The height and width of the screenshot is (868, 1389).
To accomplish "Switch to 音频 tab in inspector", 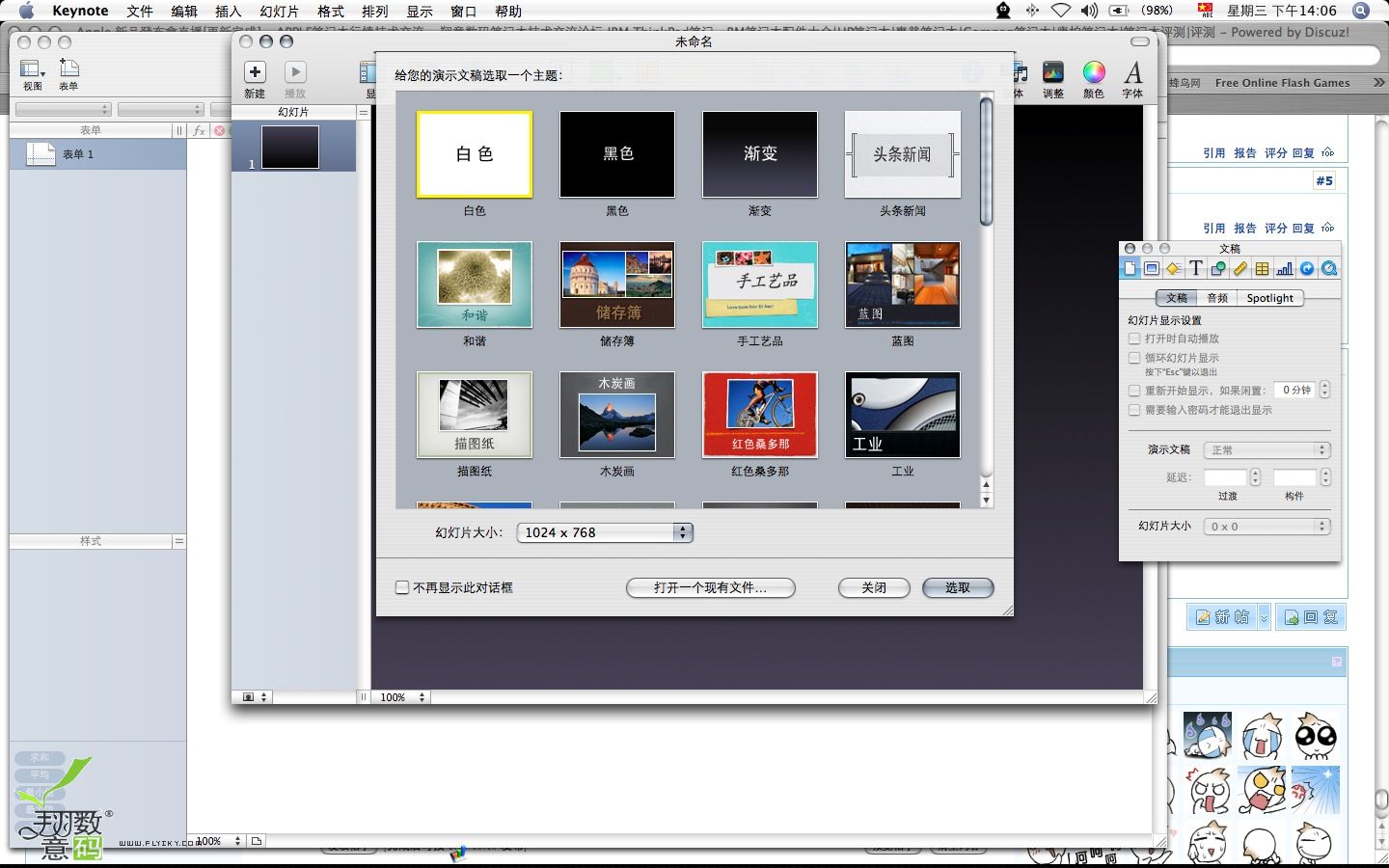I will (x=1217, y=298).
